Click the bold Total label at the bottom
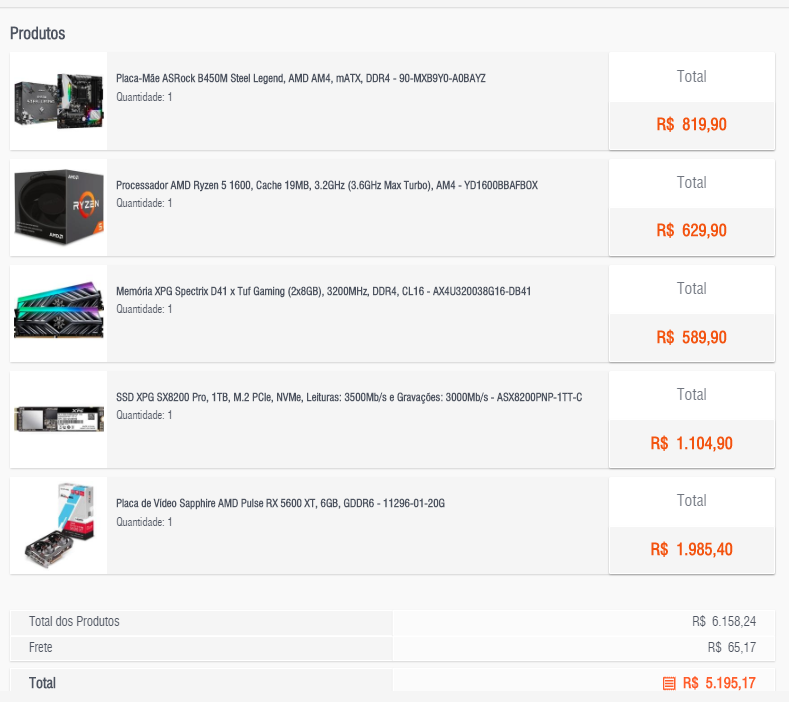The height and width of the screenshot is (702, 789). click(x=42, y=683)
